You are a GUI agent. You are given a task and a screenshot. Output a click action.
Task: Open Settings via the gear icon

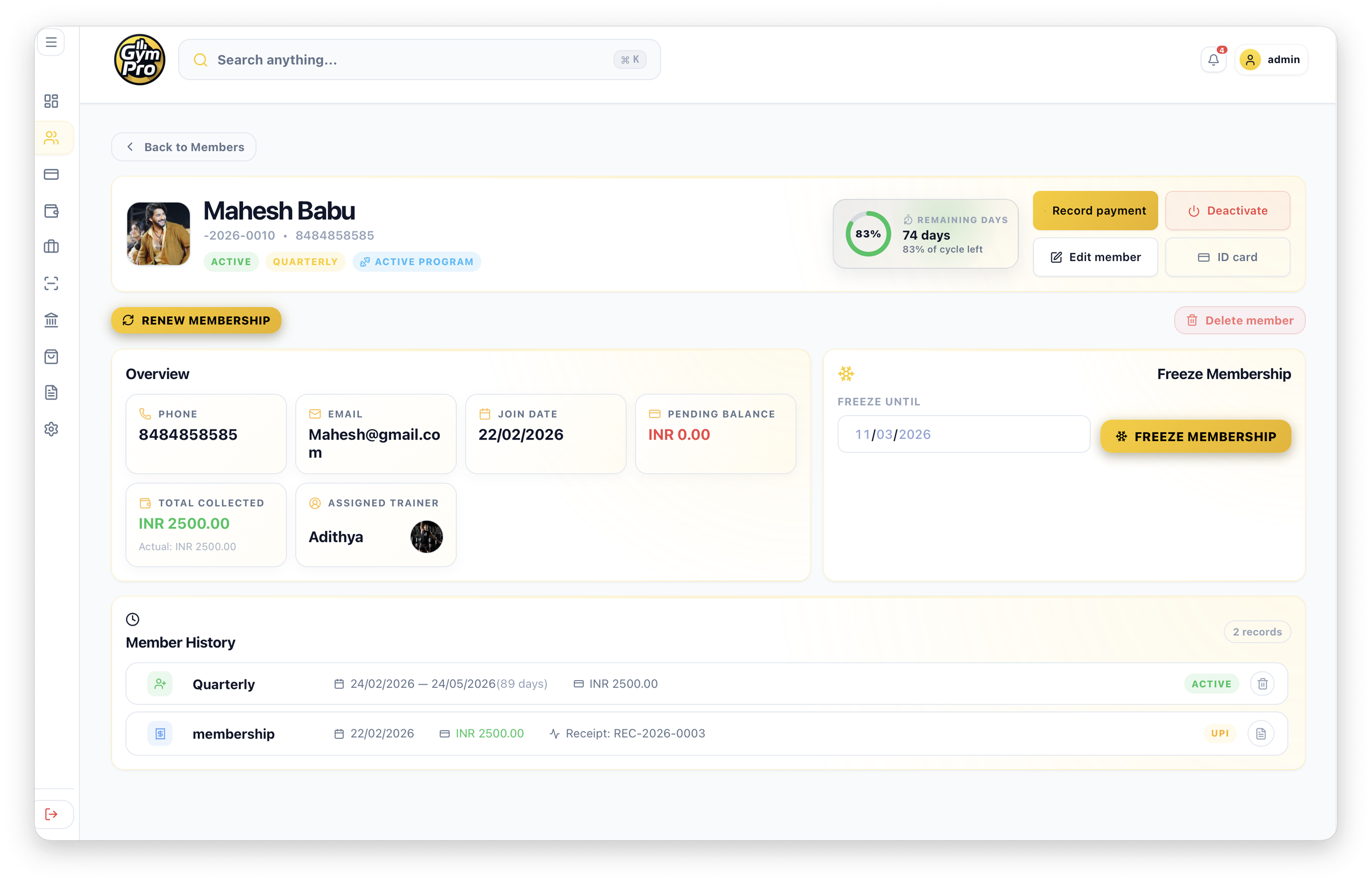tap(51, 429)
